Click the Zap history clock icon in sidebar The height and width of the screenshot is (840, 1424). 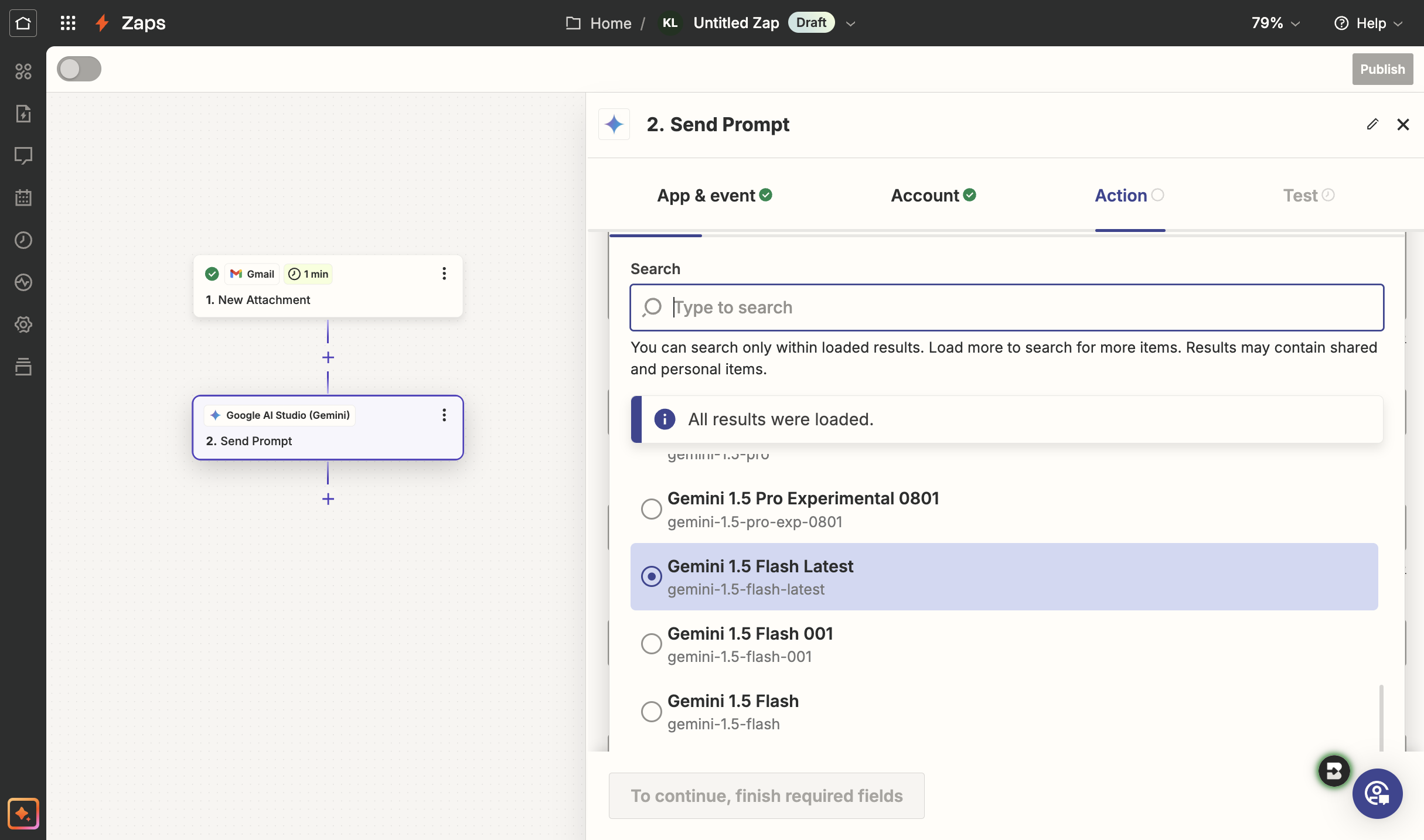click(23, 240)
